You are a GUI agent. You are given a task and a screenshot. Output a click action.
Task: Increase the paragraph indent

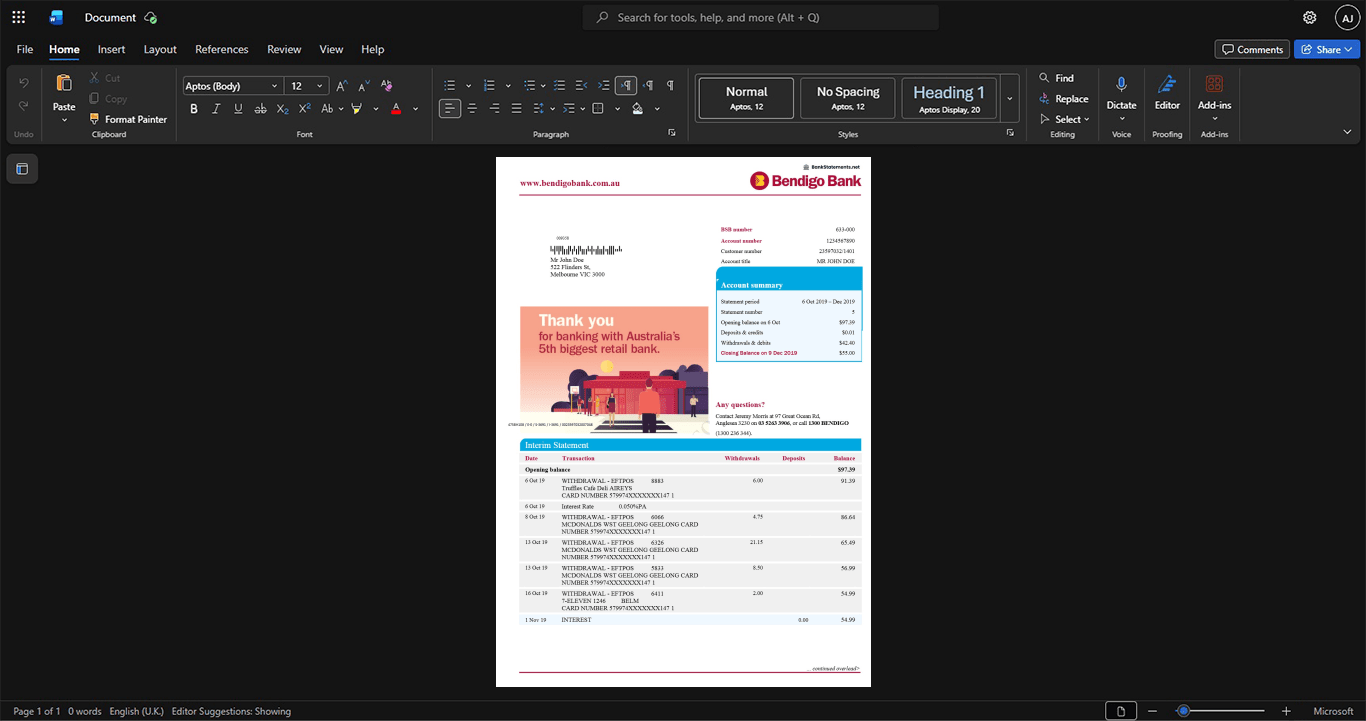click(604, 86)
